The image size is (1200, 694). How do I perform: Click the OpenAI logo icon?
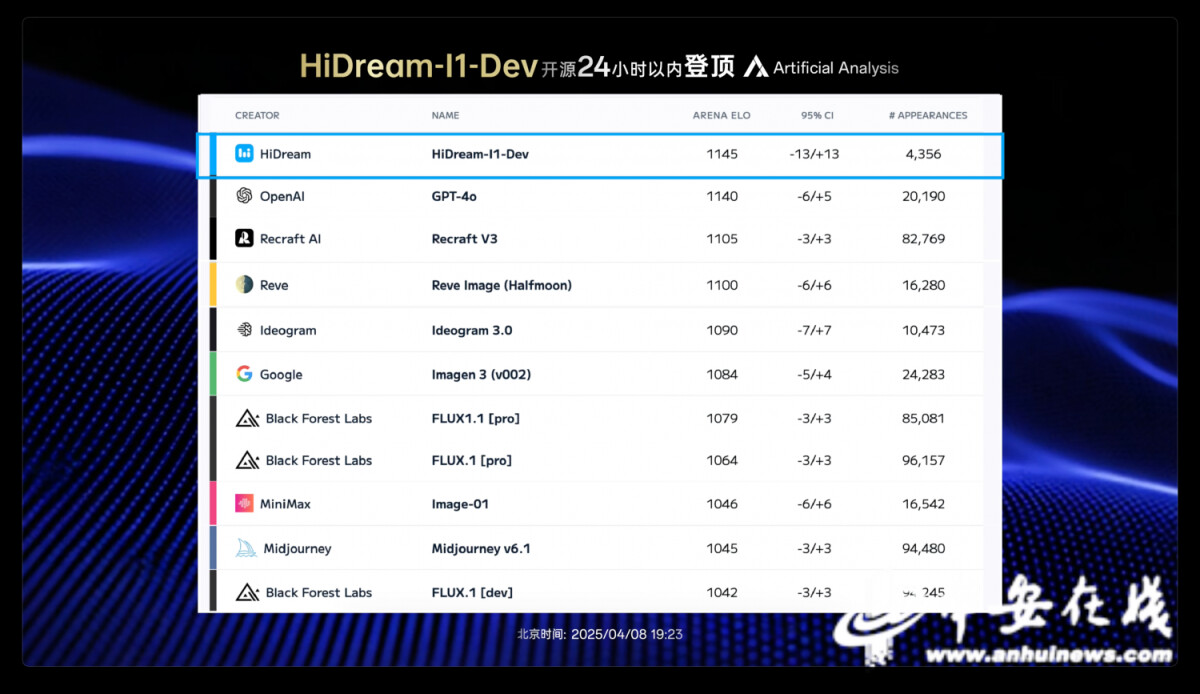[x=244, y=196]
